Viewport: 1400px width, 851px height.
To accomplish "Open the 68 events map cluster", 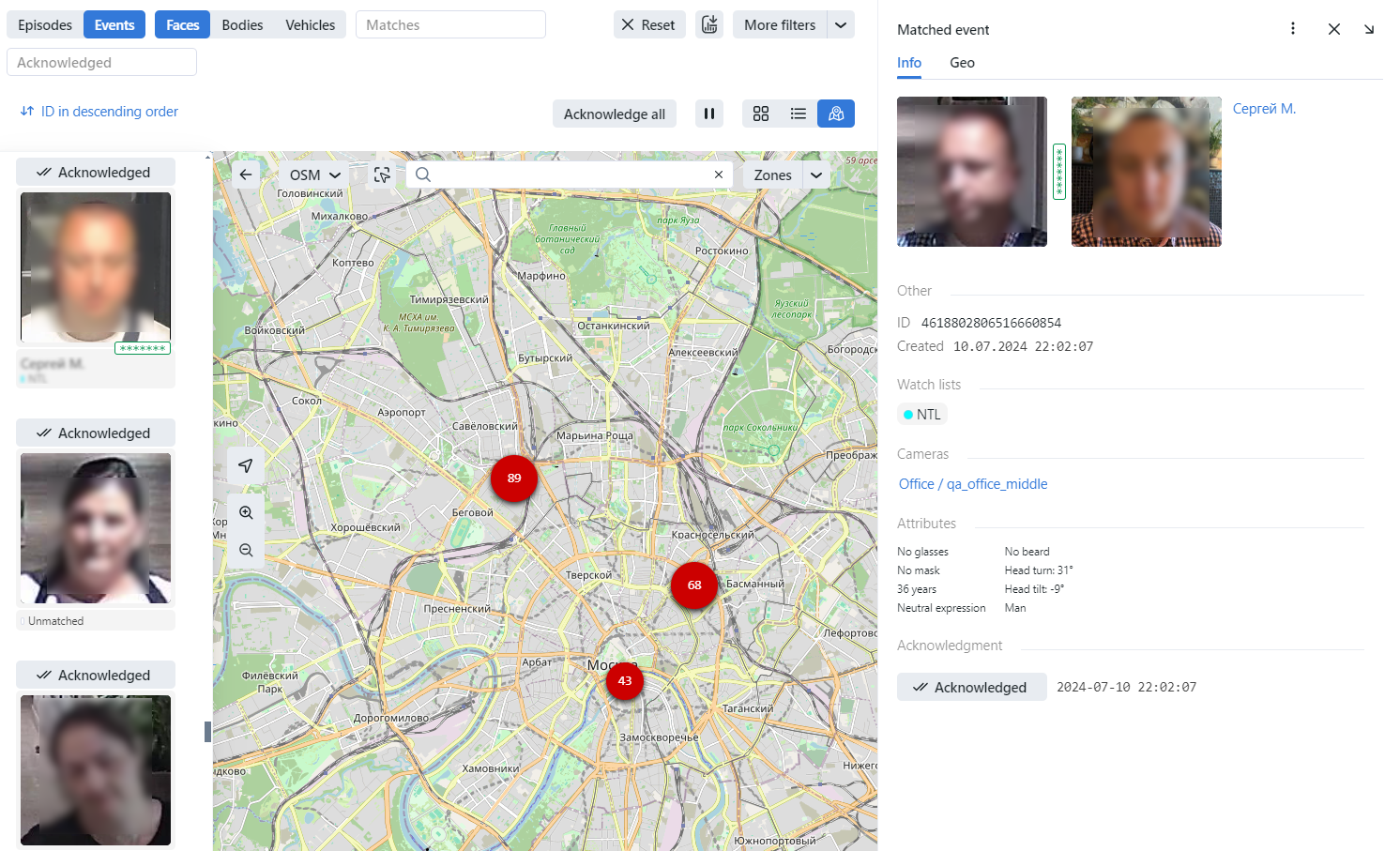I will 694,585.
